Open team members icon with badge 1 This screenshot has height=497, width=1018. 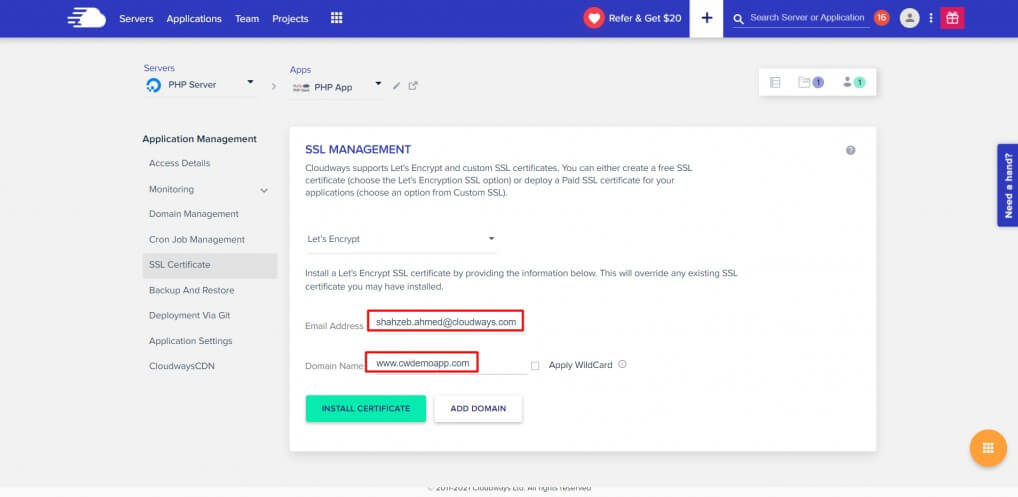pos(854,82)
